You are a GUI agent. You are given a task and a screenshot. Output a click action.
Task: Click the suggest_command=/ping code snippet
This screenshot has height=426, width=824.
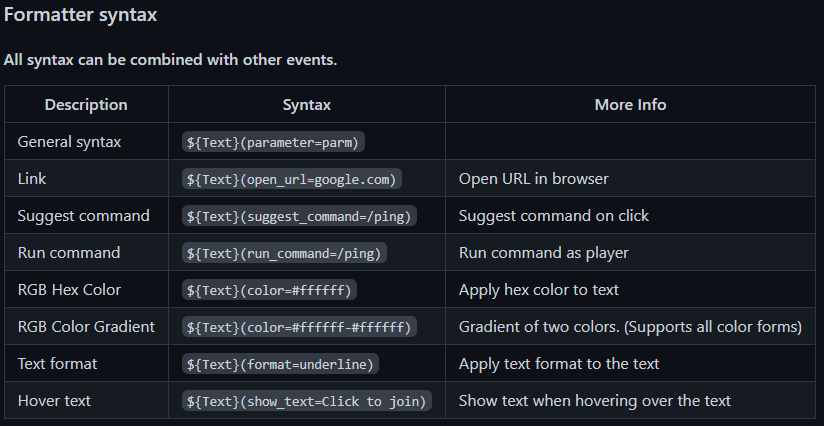pyautogui.click(x=299, y=216)
